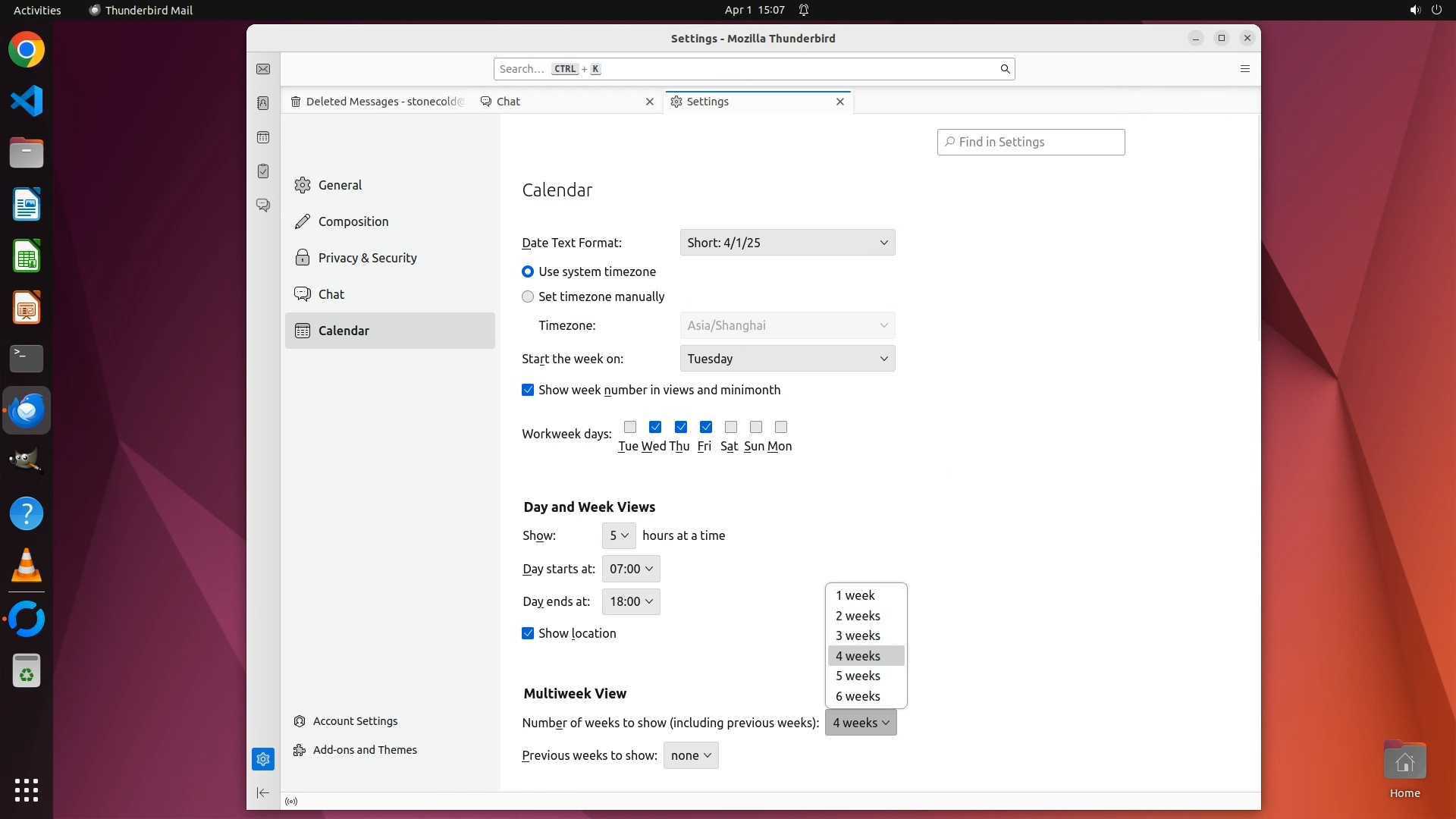
Task: Open the Date Text Format dropdown
Action: 787,243
